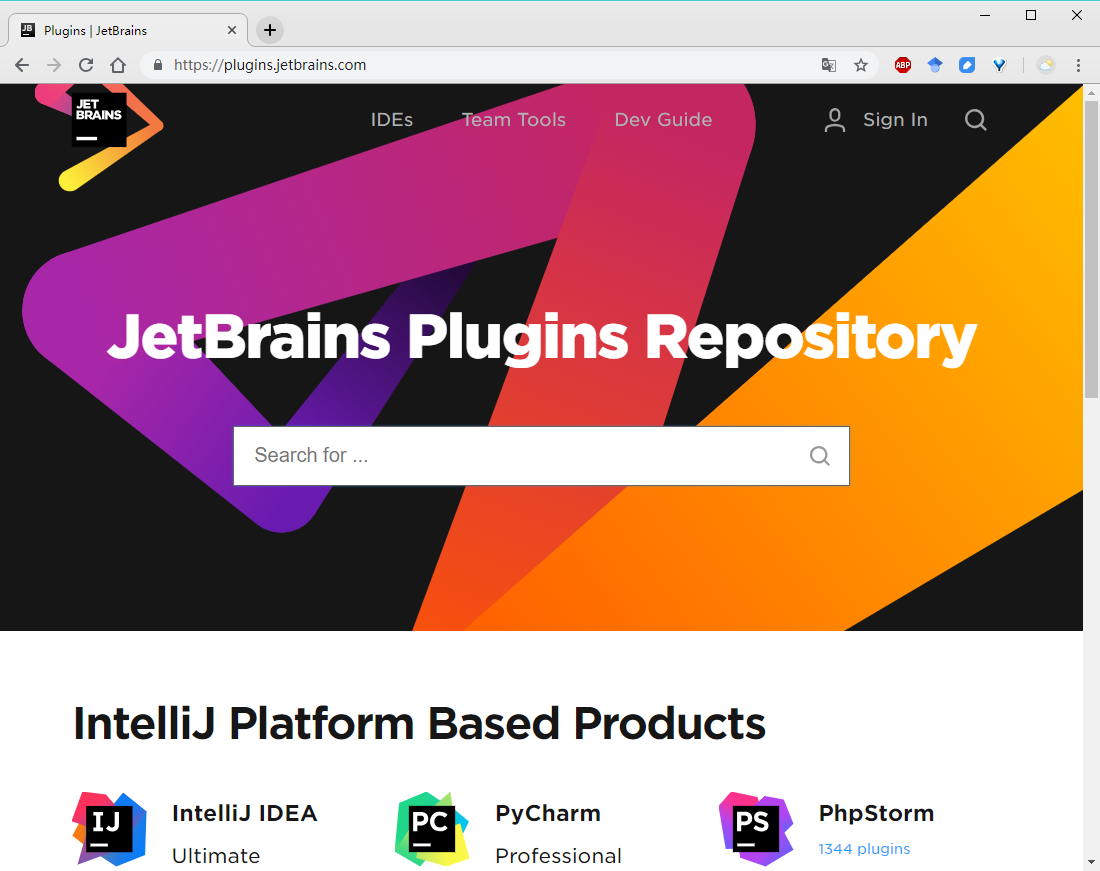Click the IntelliJ IDEA product title
1100x871 pixels.
(245, 813)
